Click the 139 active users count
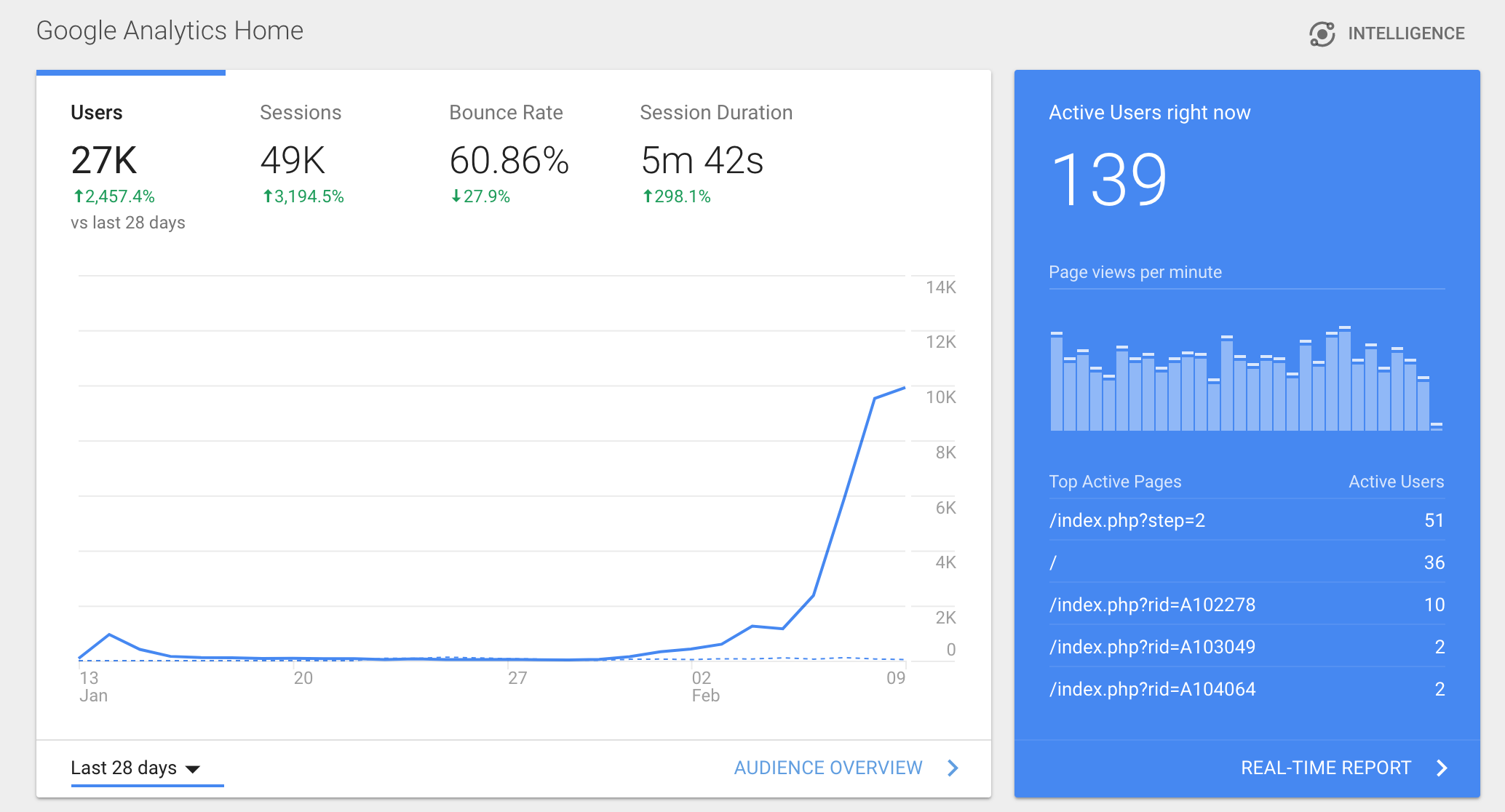1505x812 pixels. click(x=1109, y=179)
